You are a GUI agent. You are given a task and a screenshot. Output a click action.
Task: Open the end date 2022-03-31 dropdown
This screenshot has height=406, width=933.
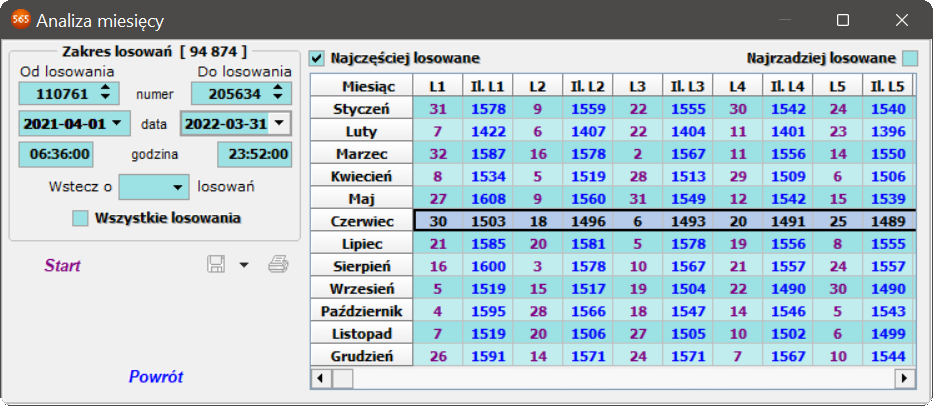click(x=277, y=124)
